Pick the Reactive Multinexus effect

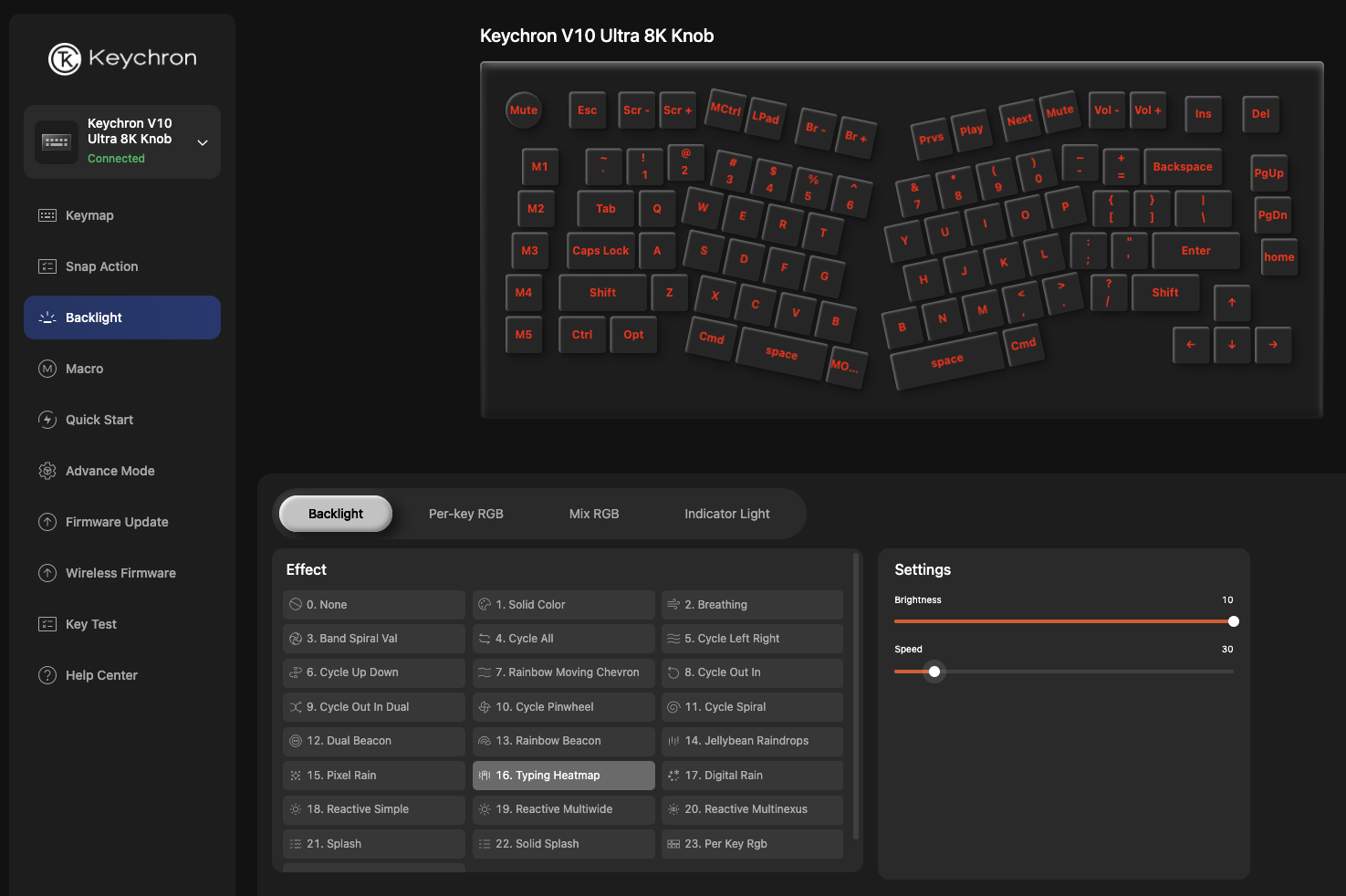(752, 809)
